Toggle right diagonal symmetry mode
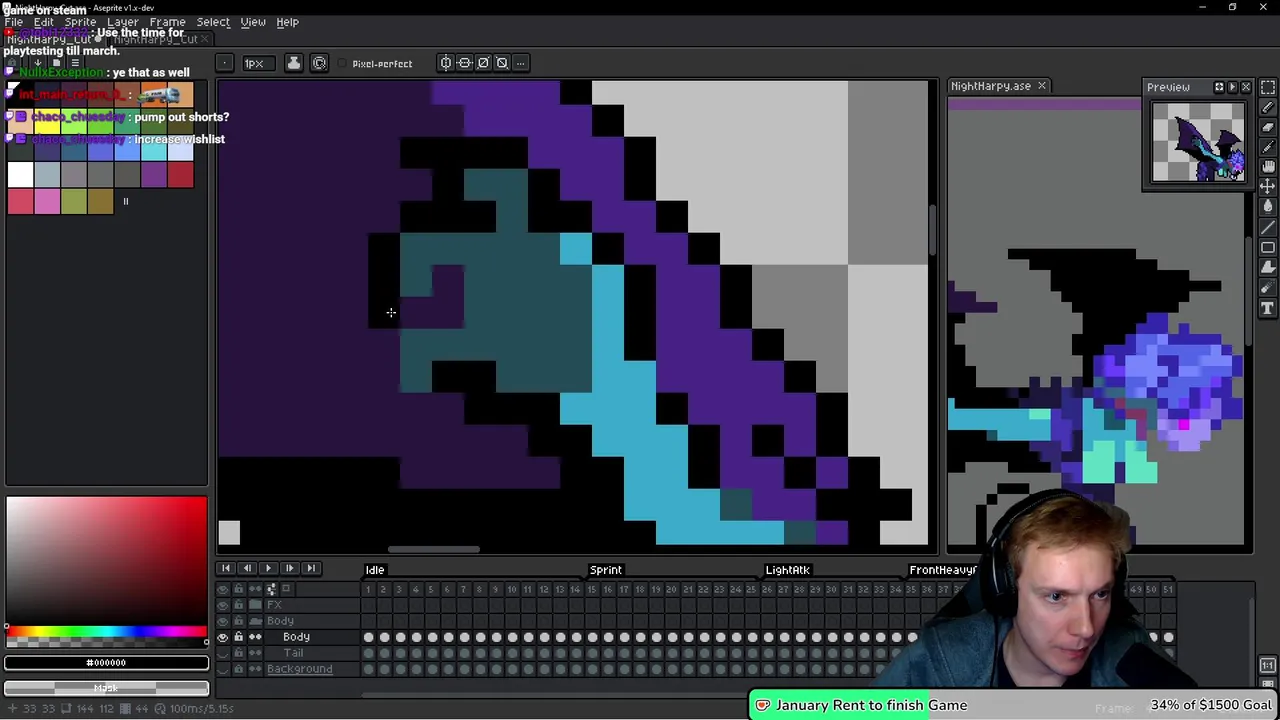The image size is (1280, 720). coord(483,63)
